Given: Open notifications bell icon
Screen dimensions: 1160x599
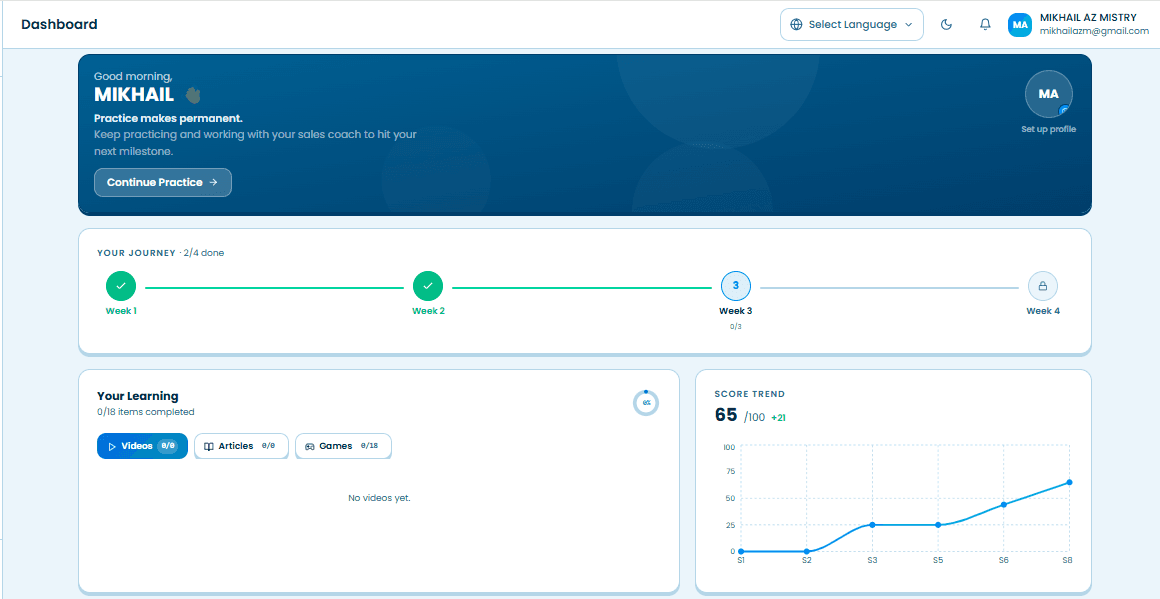Looking at the screenshot, I should click(x=985, y=24).
